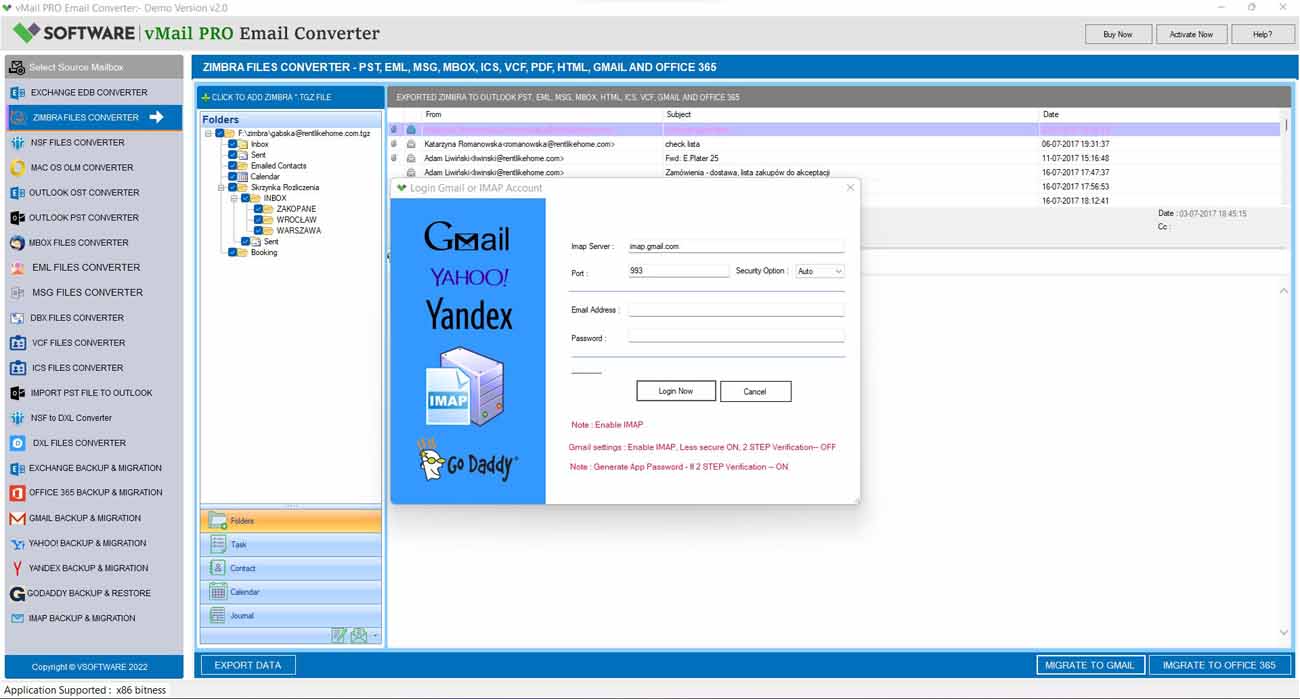Click to add Zimbra .TGZ file

tap(291, 97)
